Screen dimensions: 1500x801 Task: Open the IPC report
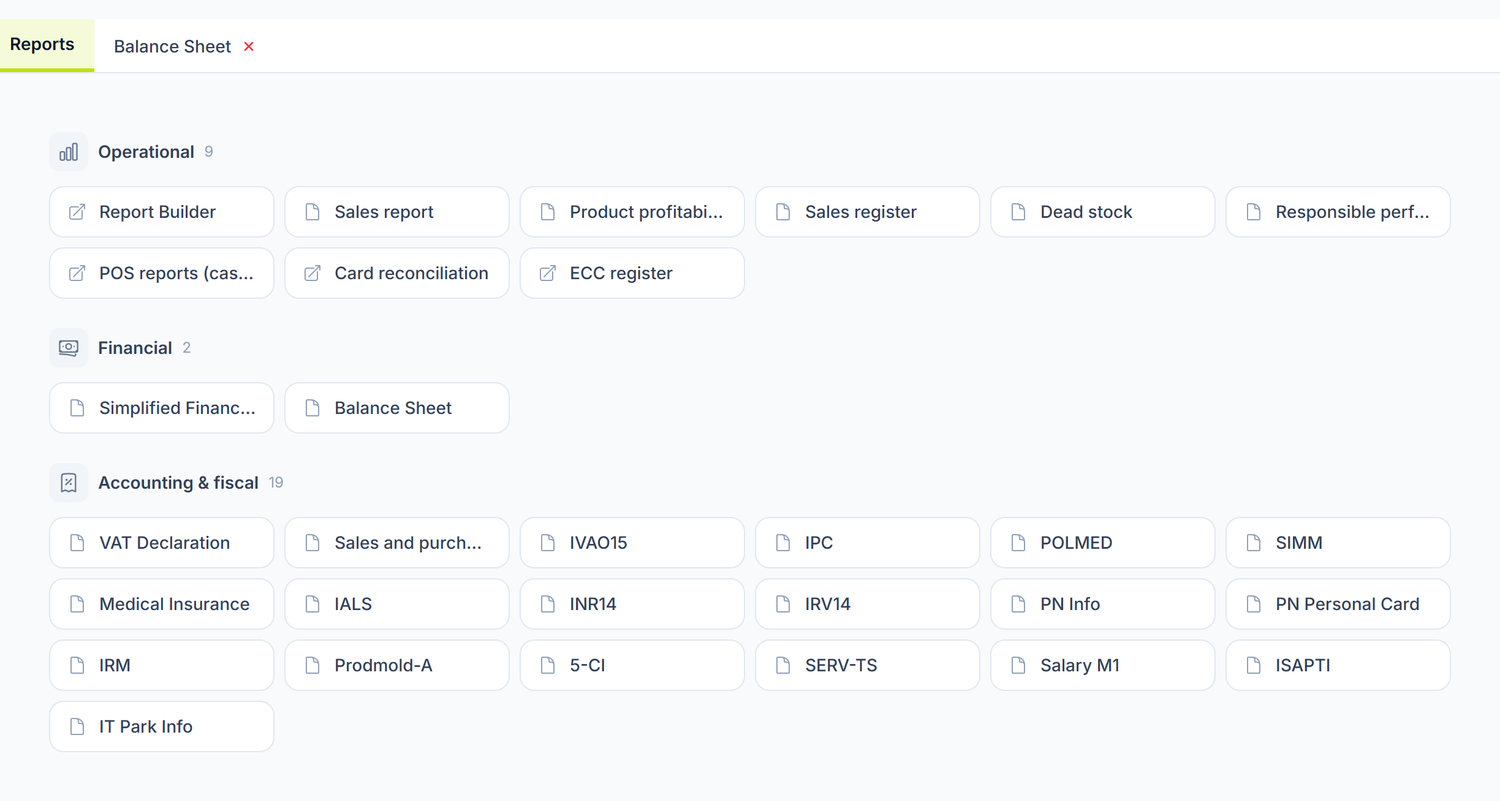(x=867, y=543)
